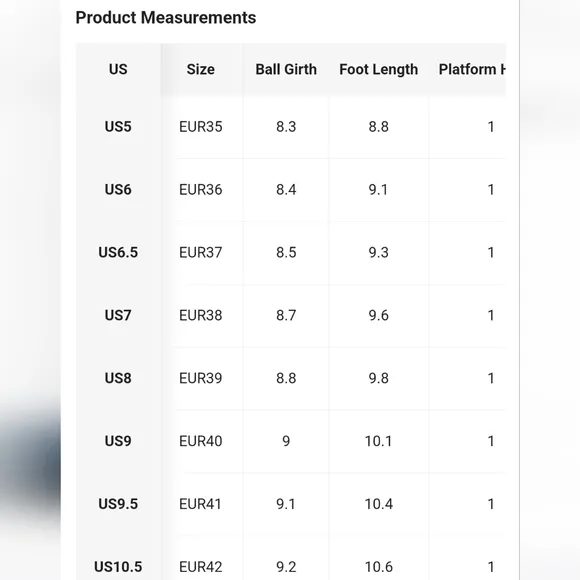580x580 pixels.
Task: Click the EUR42 size cell
Action: coord(200,567)
